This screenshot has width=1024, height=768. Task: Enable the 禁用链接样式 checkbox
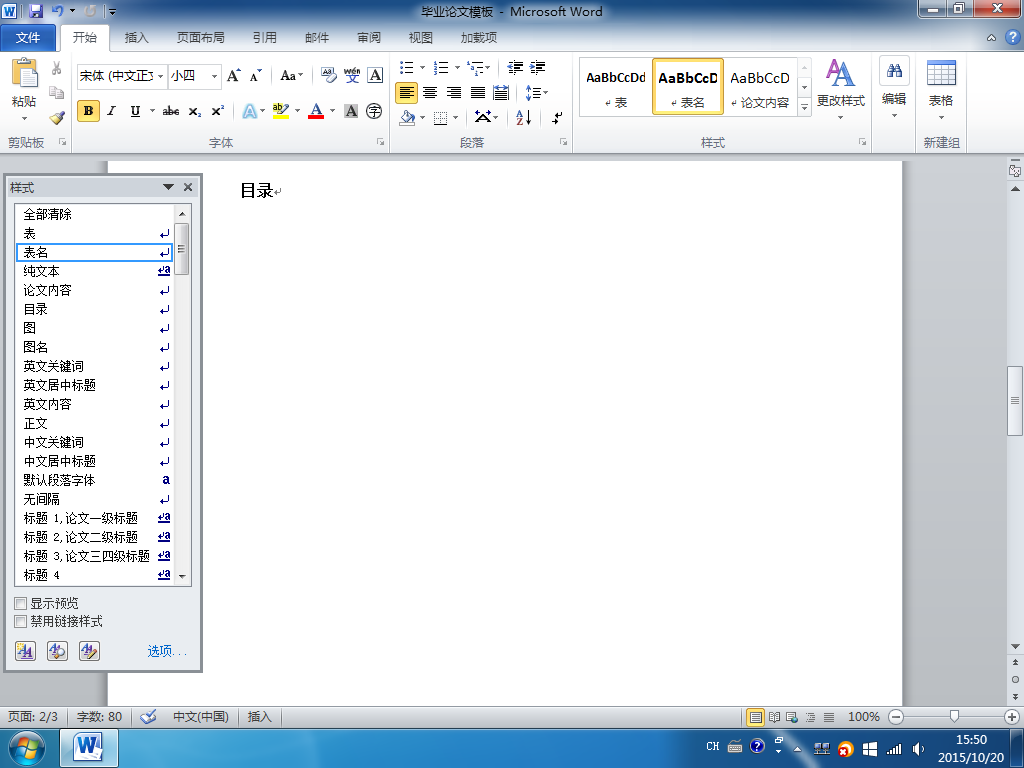tap(20, 622)
